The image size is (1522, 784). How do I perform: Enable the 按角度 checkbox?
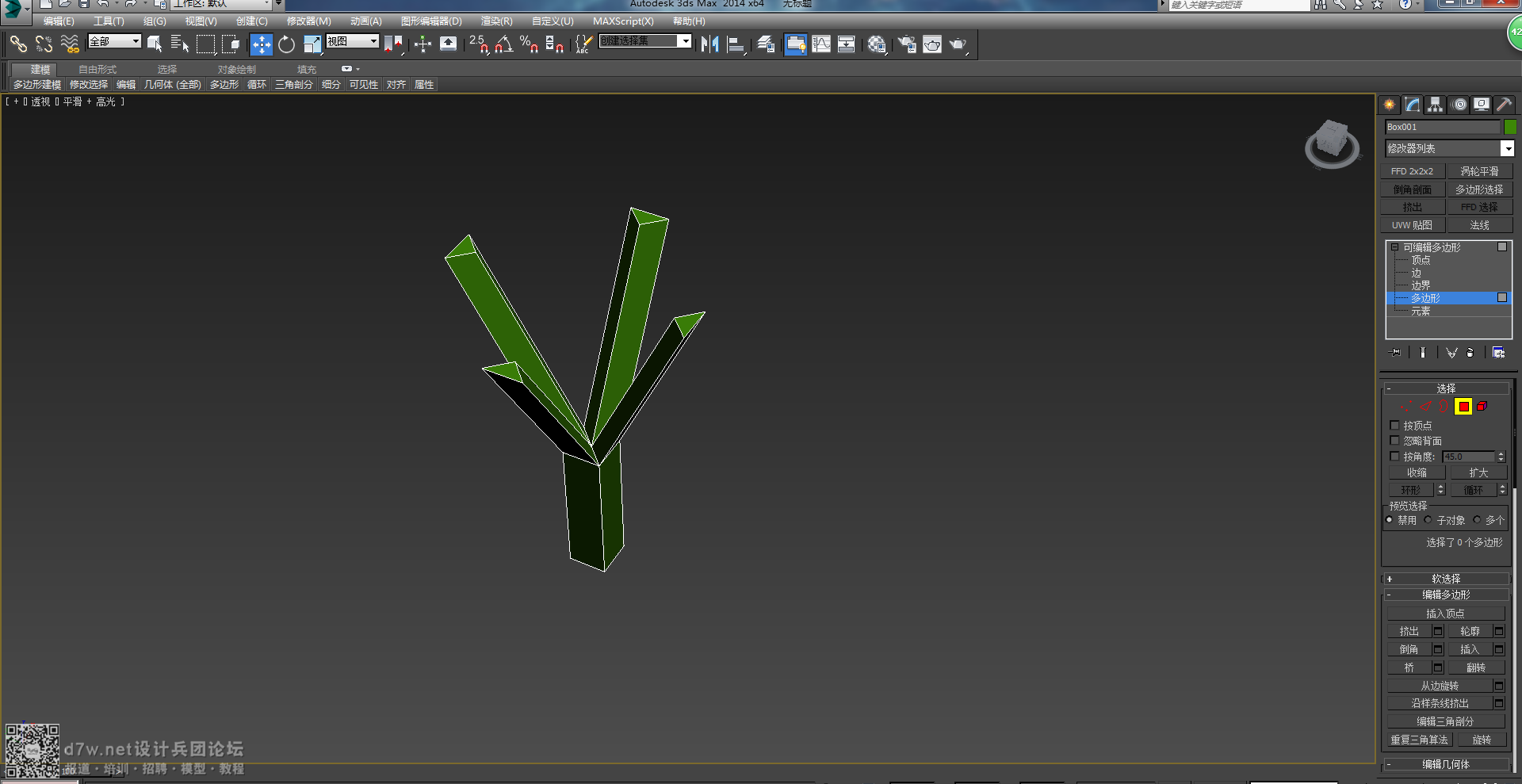tap(1394, 457)
